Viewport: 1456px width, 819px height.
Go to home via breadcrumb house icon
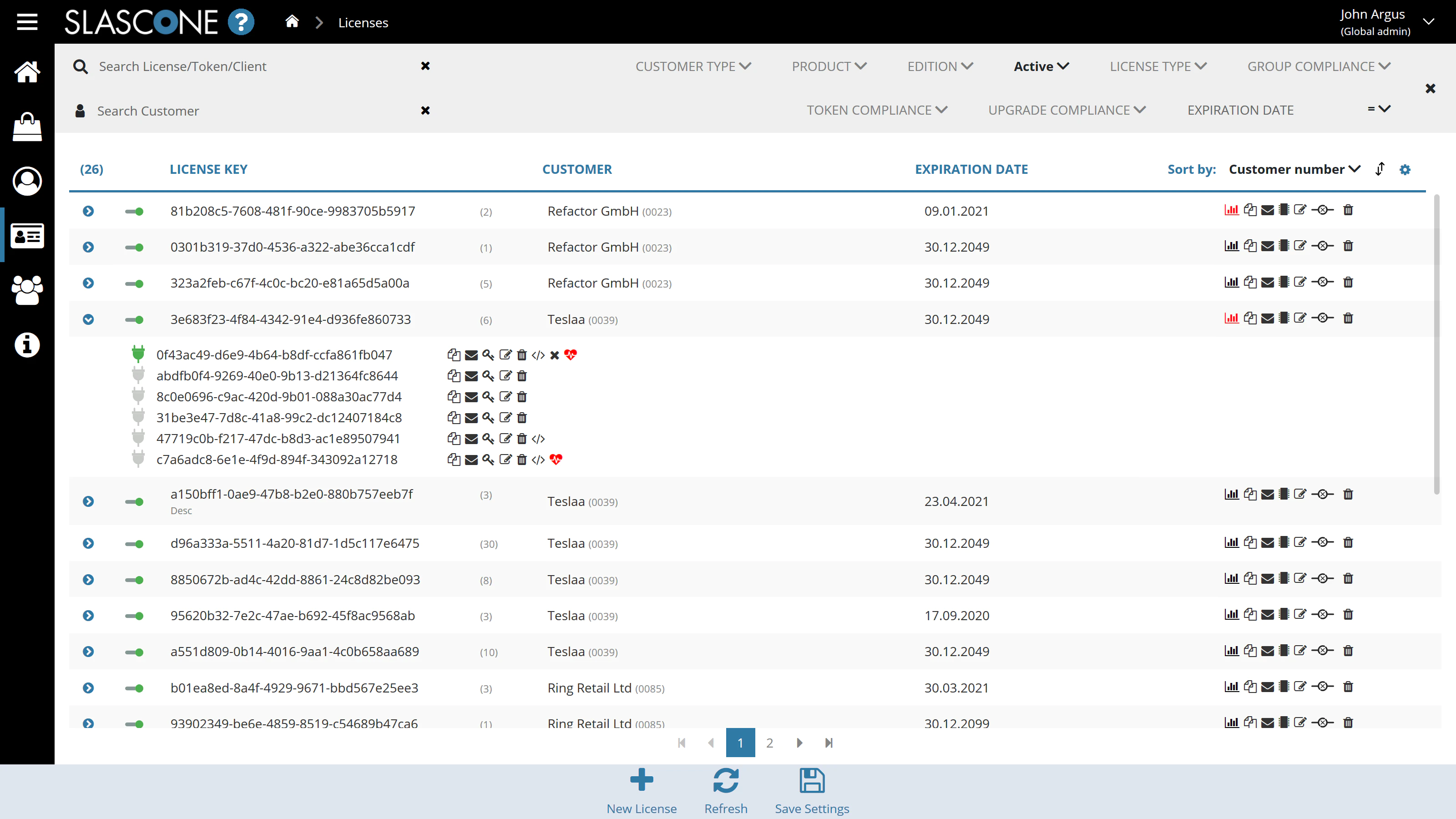(x=292, y=21)
